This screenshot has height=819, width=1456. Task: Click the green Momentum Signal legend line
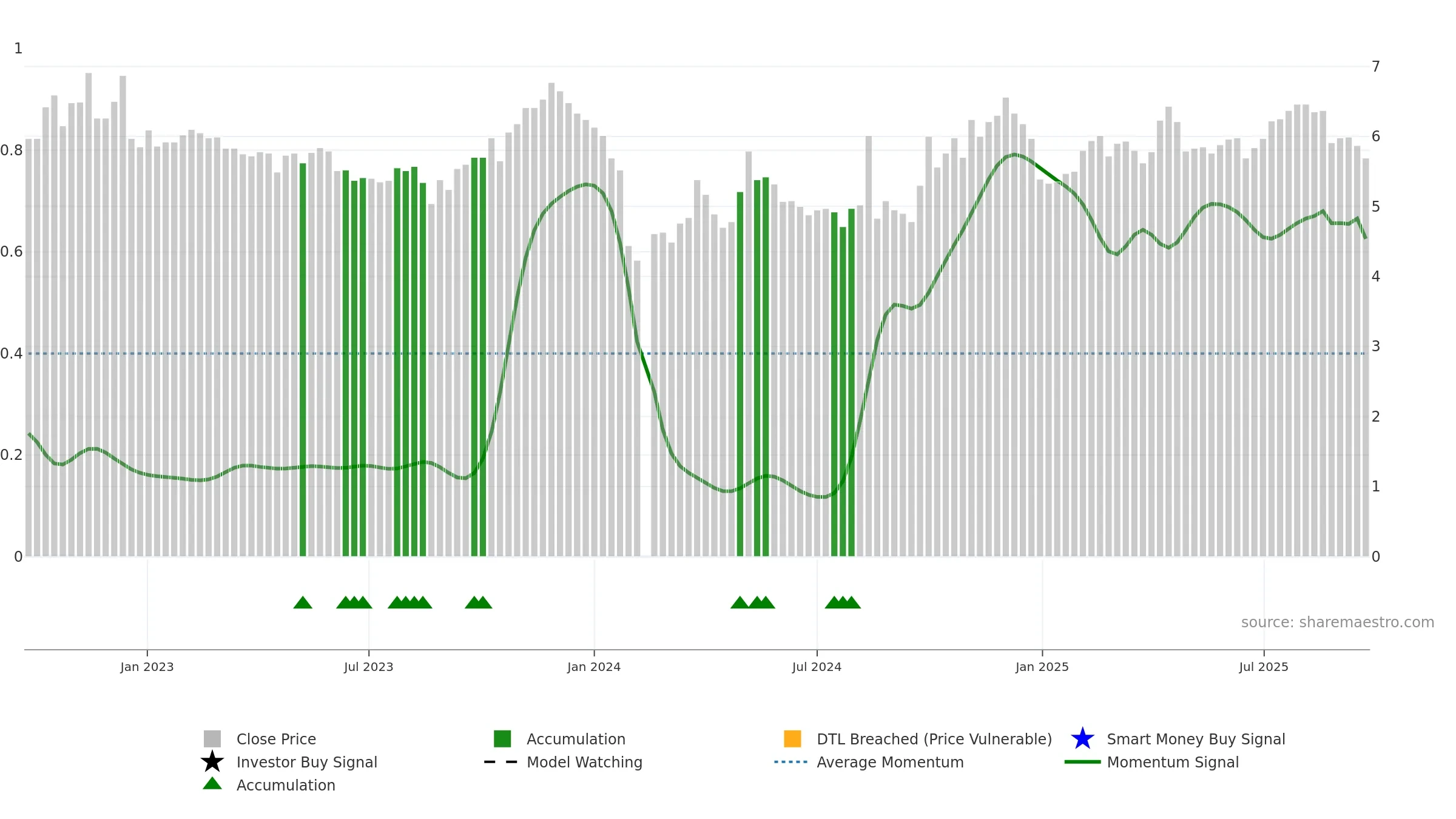[x=1082, y=762]
